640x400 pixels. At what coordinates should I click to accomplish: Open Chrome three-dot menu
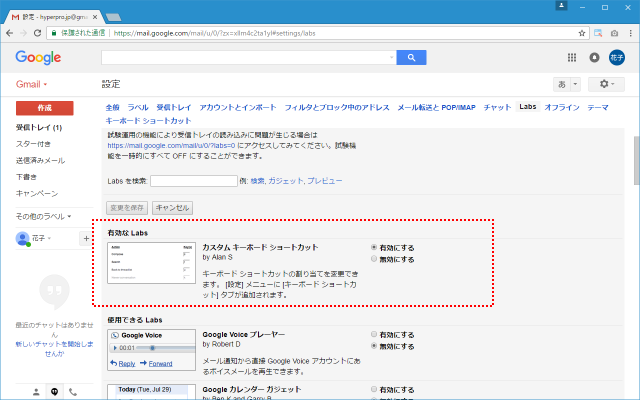[x=630, y=33]
